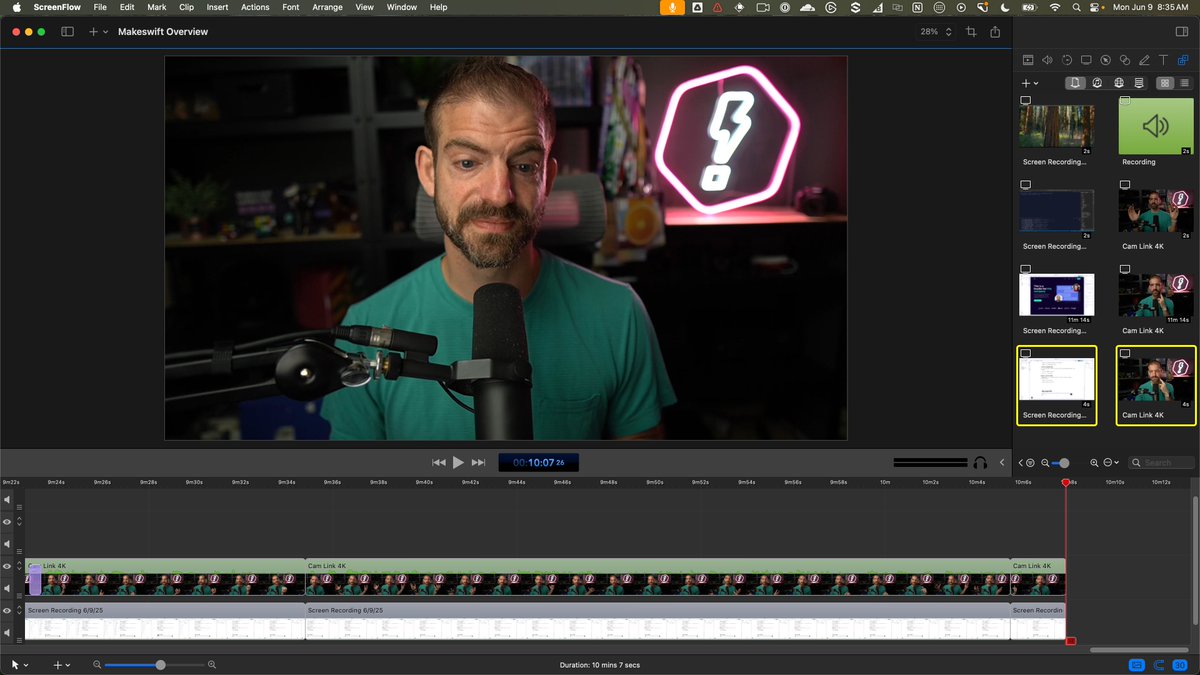Open the Text properties tab

pos(1163,60)
